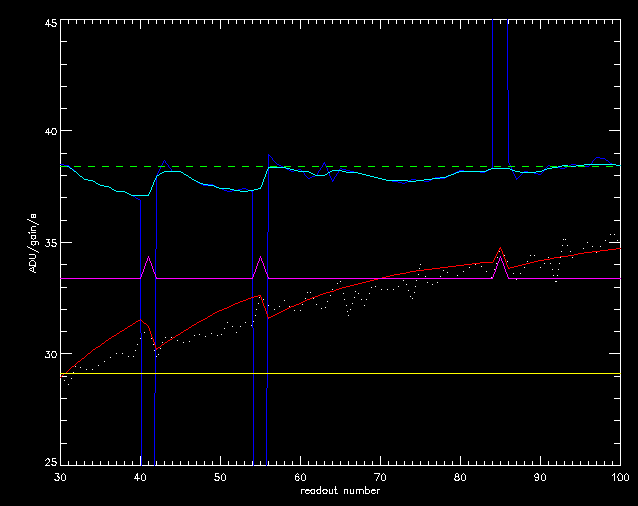Click the magenta peak near readout 41

pos(149,257)
